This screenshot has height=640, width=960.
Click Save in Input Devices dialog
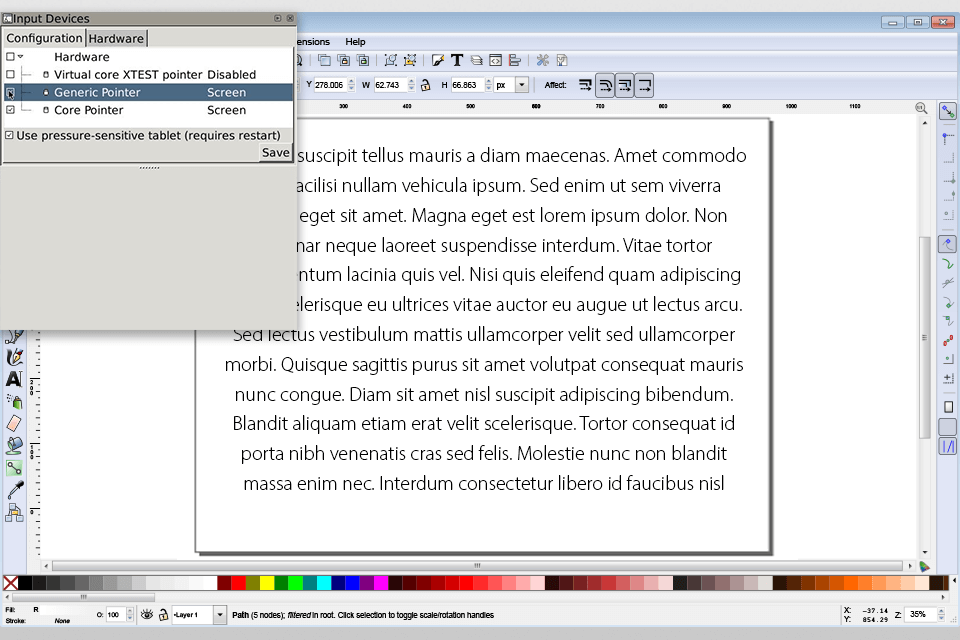pyautogui.click(x=276, y=152)
